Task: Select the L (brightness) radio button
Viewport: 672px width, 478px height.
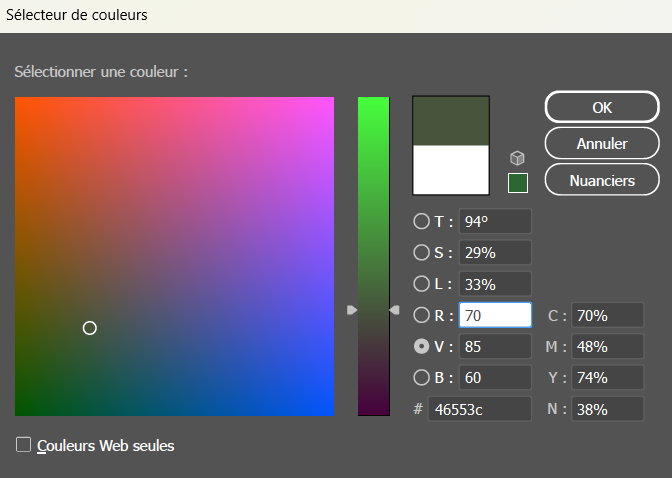Action: [x=421, y=284]
